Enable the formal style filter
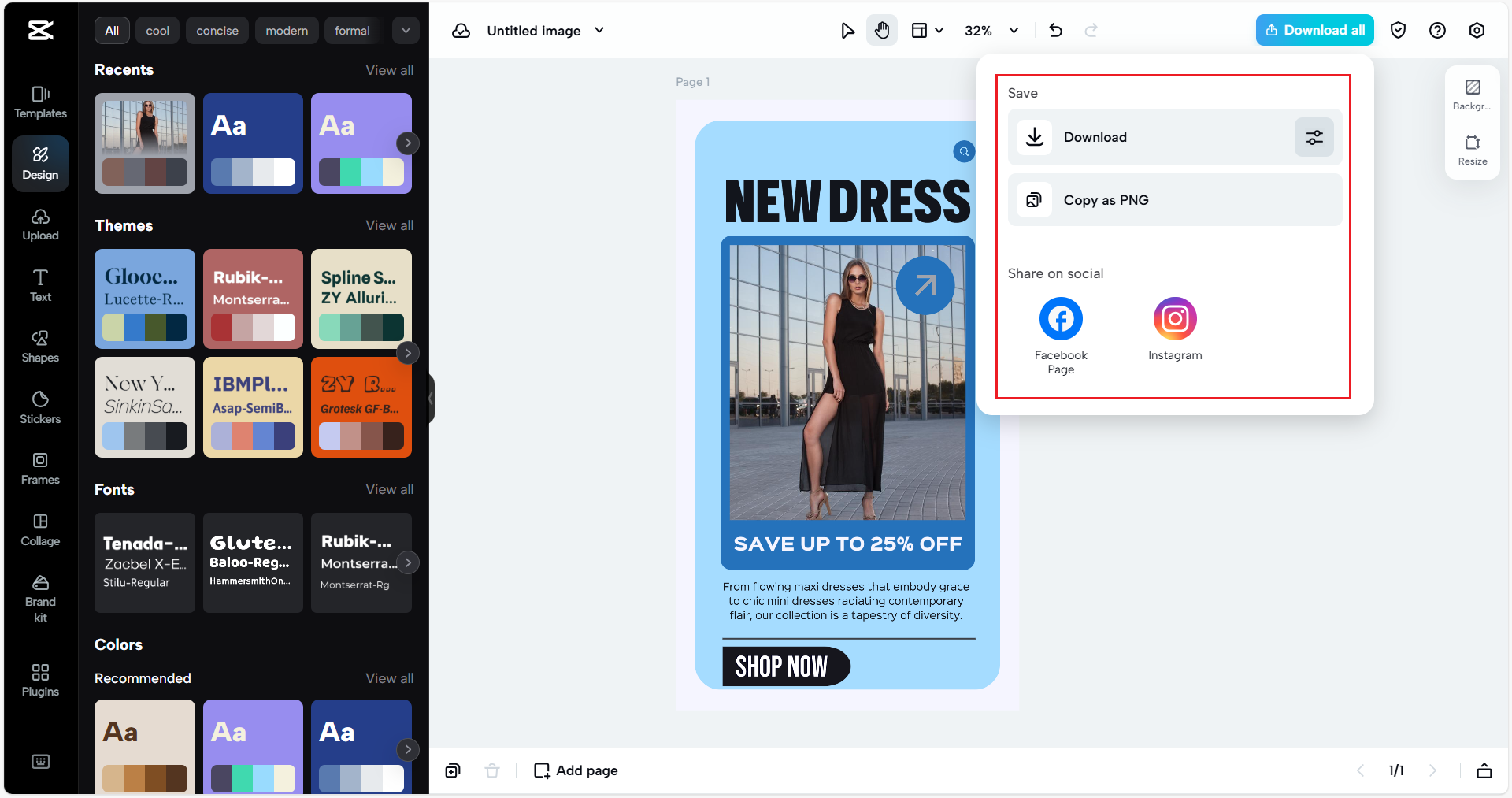Image resolution: width=1512 pixels, height=798 pixels. click(x=352, y=30)
